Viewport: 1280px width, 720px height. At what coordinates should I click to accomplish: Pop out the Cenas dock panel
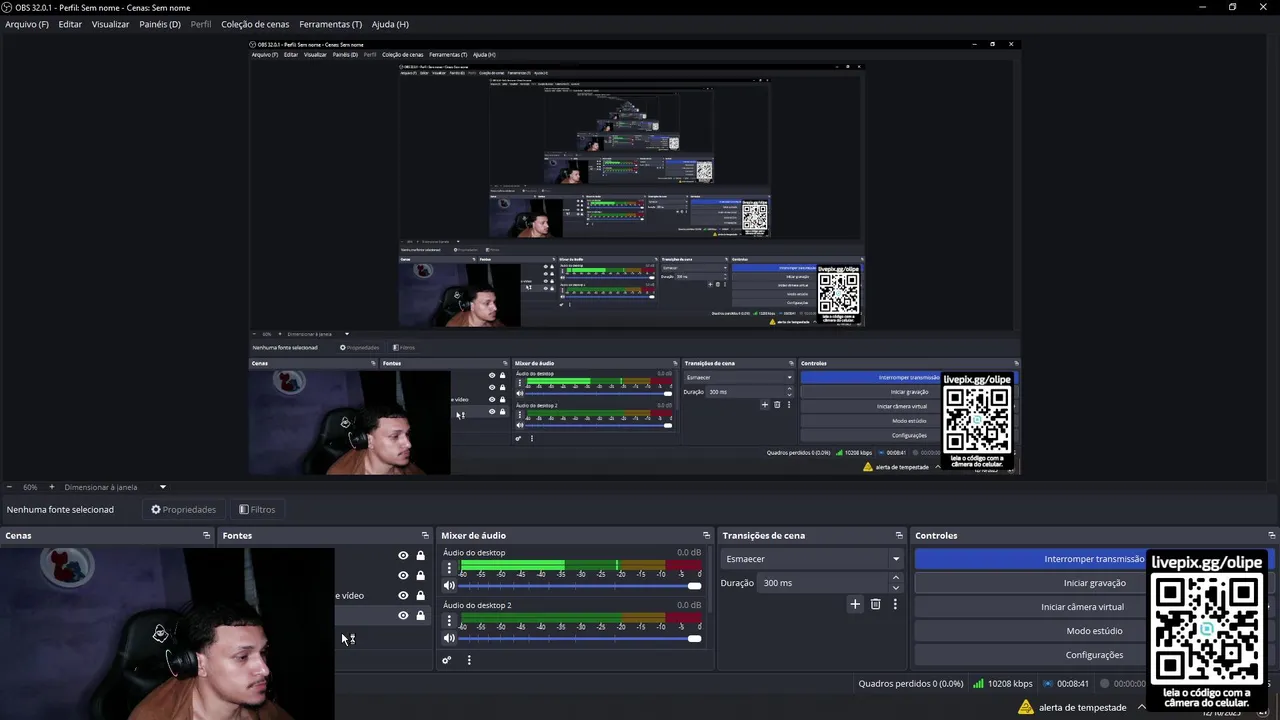coord(207,535)
